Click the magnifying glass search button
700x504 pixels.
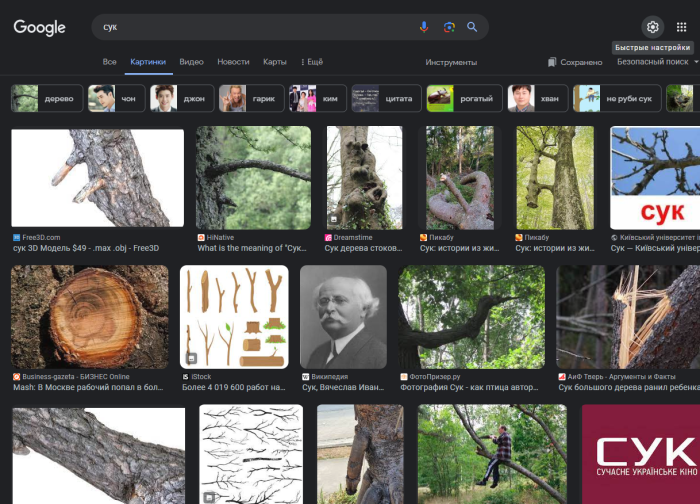pos(472,27)
